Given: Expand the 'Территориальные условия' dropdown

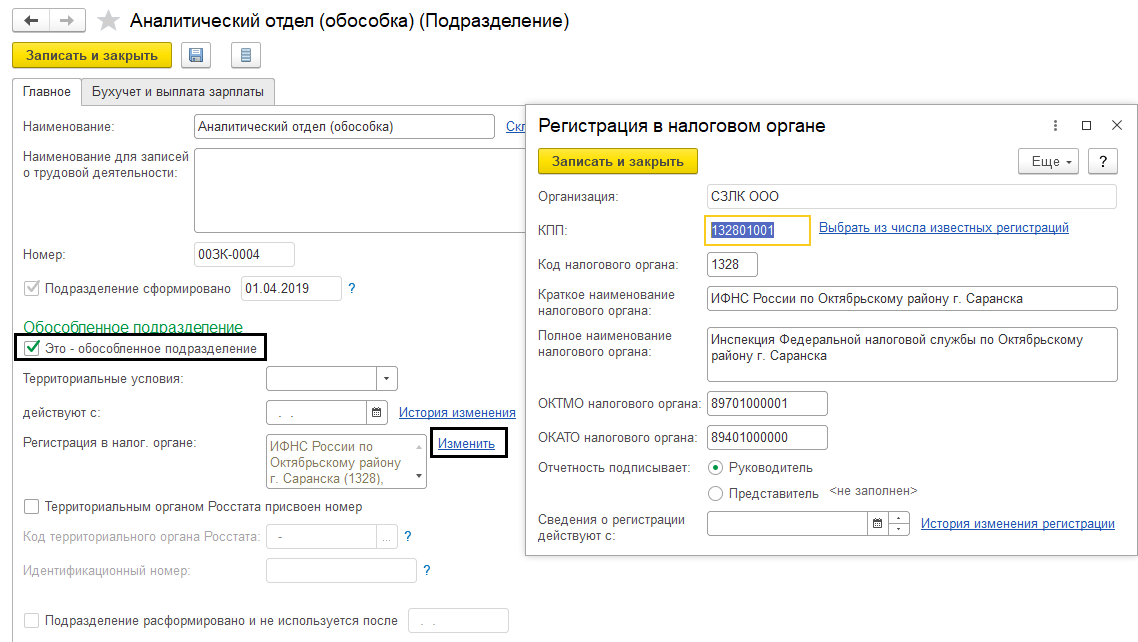Looking at the screenshot, I should [387, 379].
